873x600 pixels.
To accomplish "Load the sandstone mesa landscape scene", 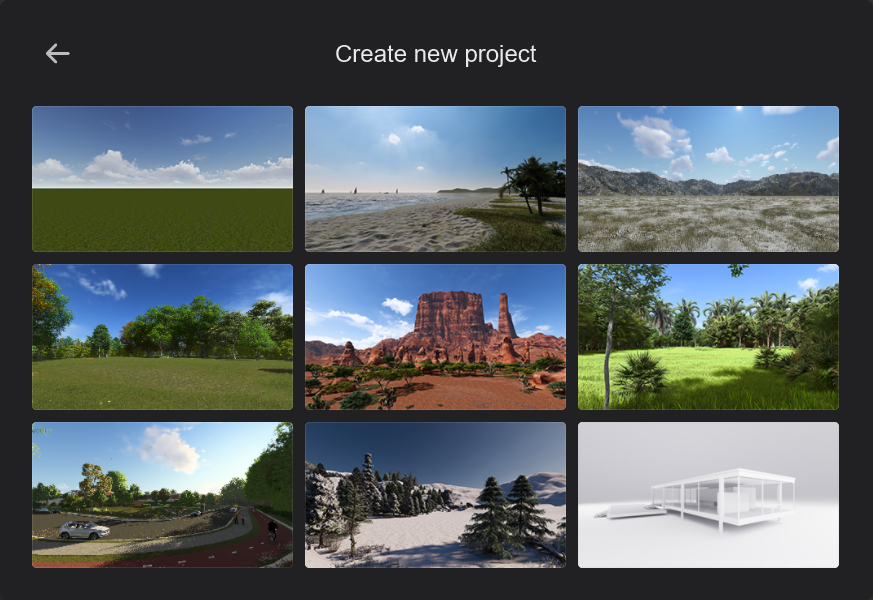I will click(x=435, y=337).
